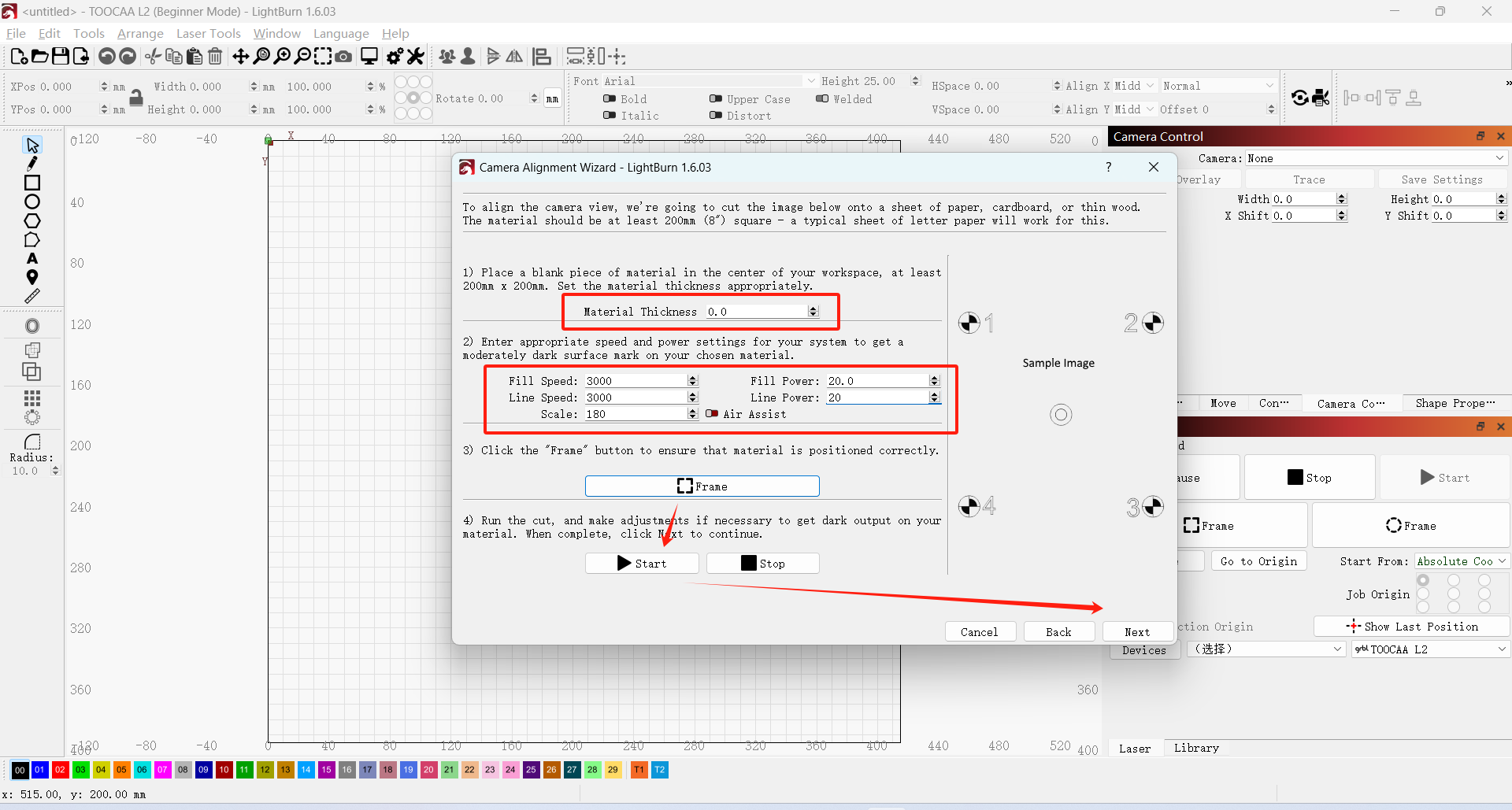Open Device Settings wrench-screwdriver icon
Image resolution: width=1512 pixels, height=810 pixels.
click(416, 56)
